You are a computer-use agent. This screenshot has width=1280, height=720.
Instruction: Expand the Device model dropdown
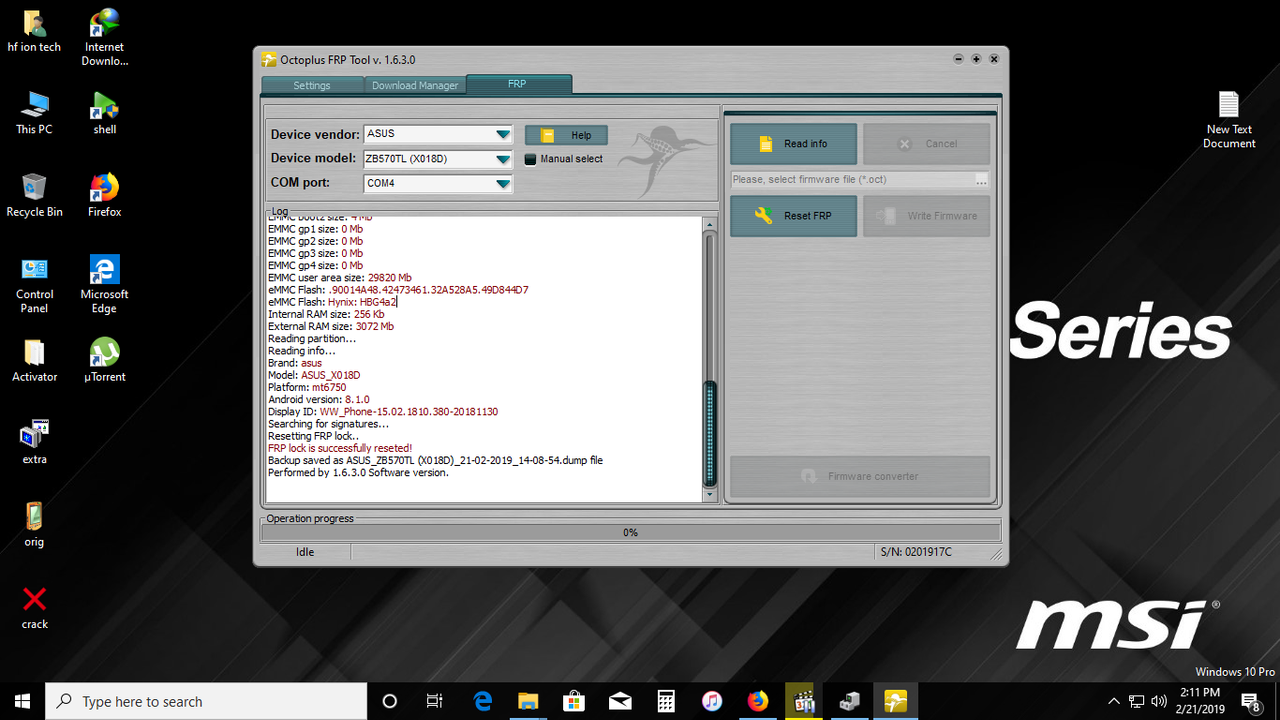tap(502, 159)
